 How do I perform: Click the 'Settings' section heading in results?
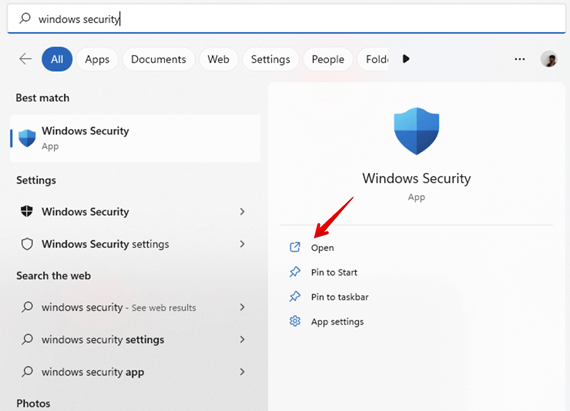point(36,180)
